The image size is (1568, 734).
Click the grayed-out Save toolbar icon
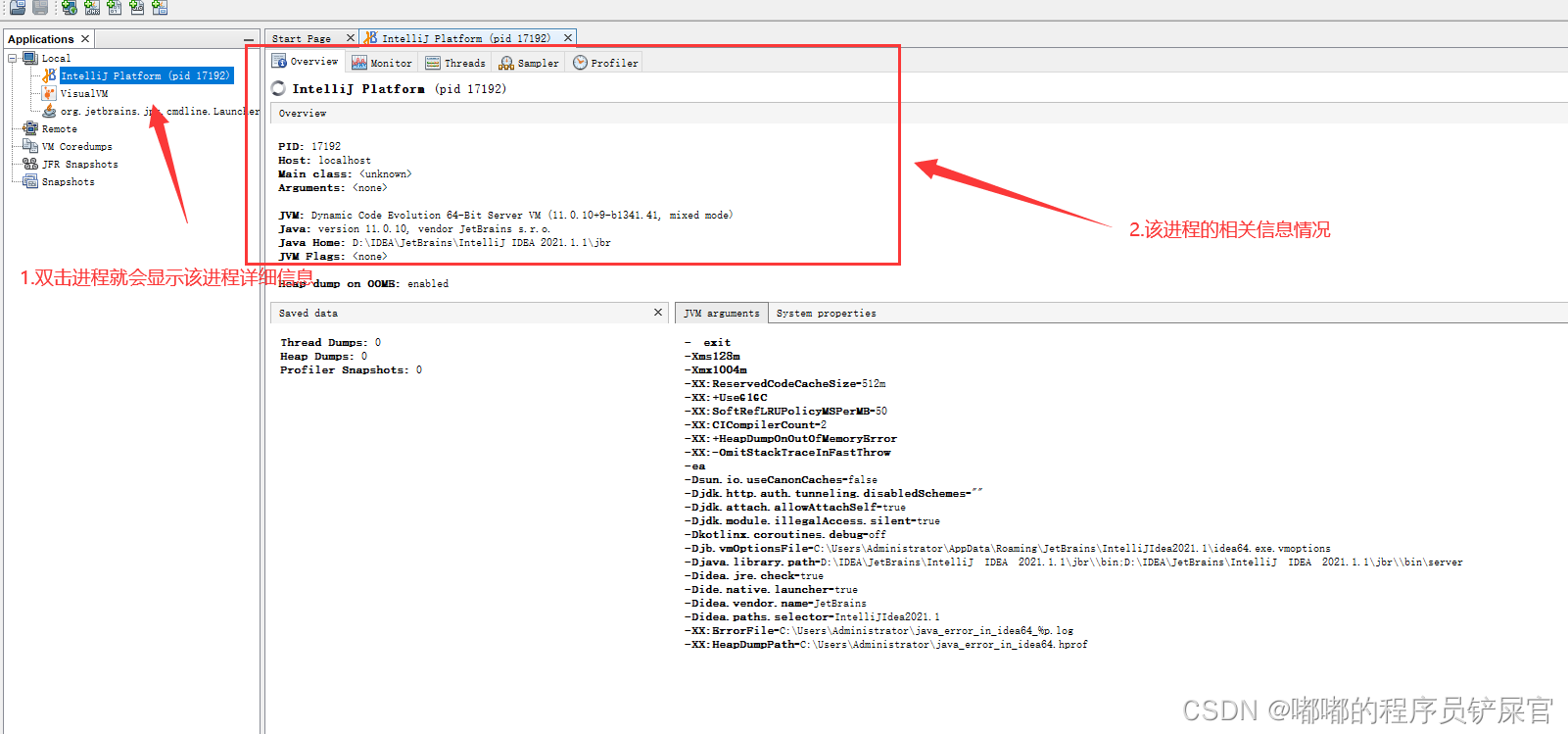click(x=40, y=8)
